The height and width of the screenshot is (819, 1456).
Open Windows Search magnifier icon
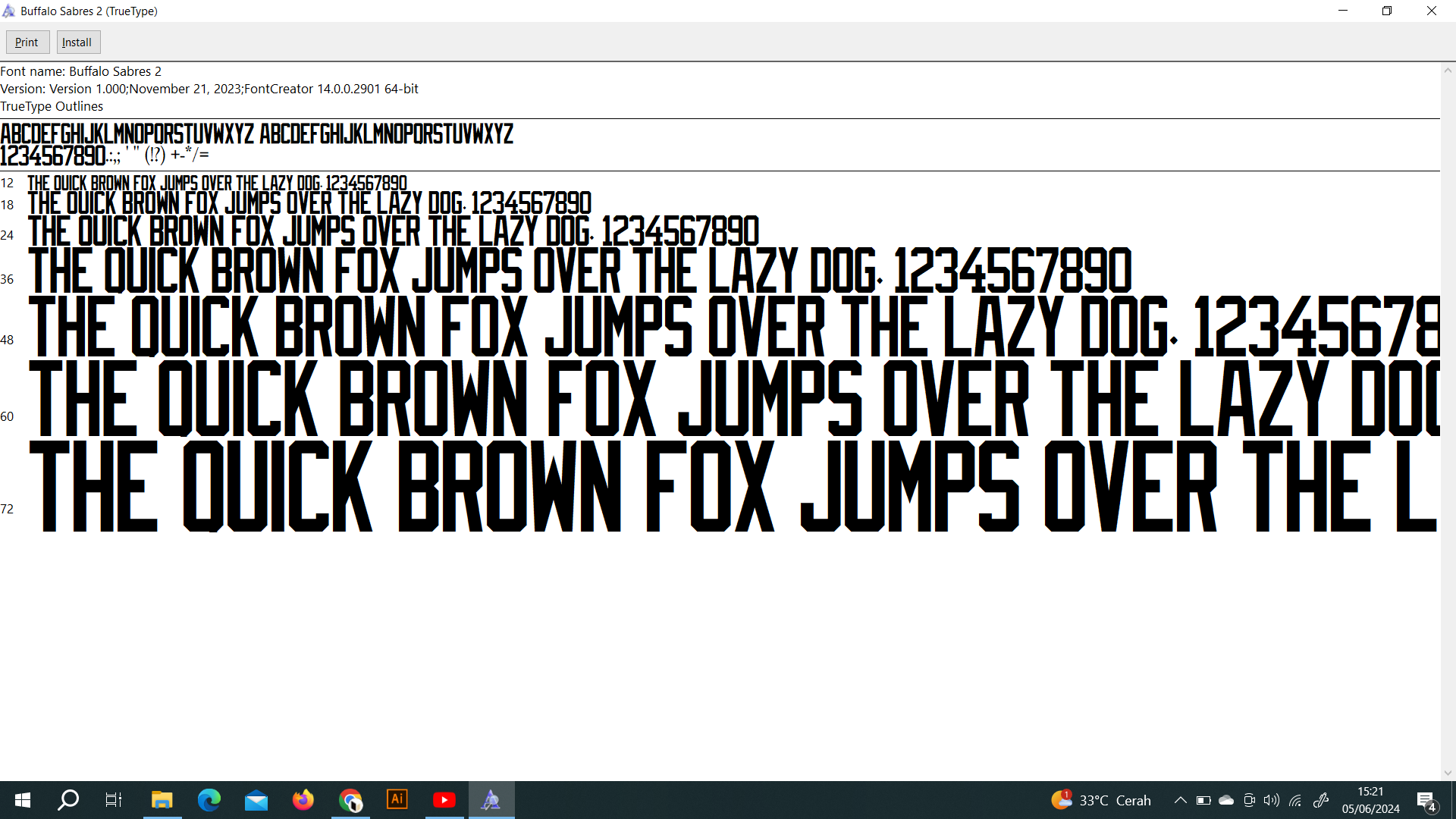click(68, 800)
